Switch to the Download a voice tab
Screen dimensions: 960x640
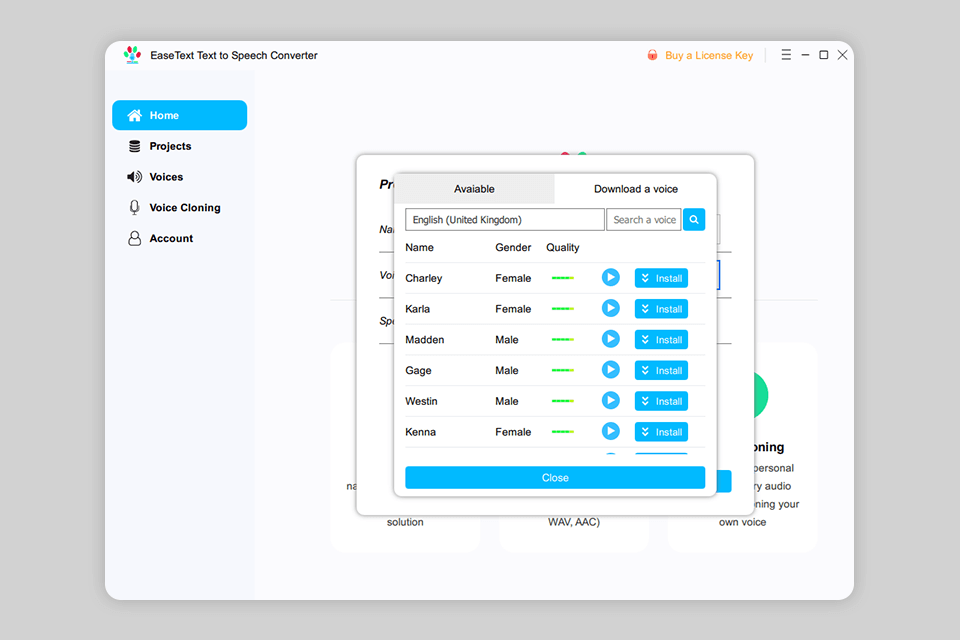pos(636,189)
